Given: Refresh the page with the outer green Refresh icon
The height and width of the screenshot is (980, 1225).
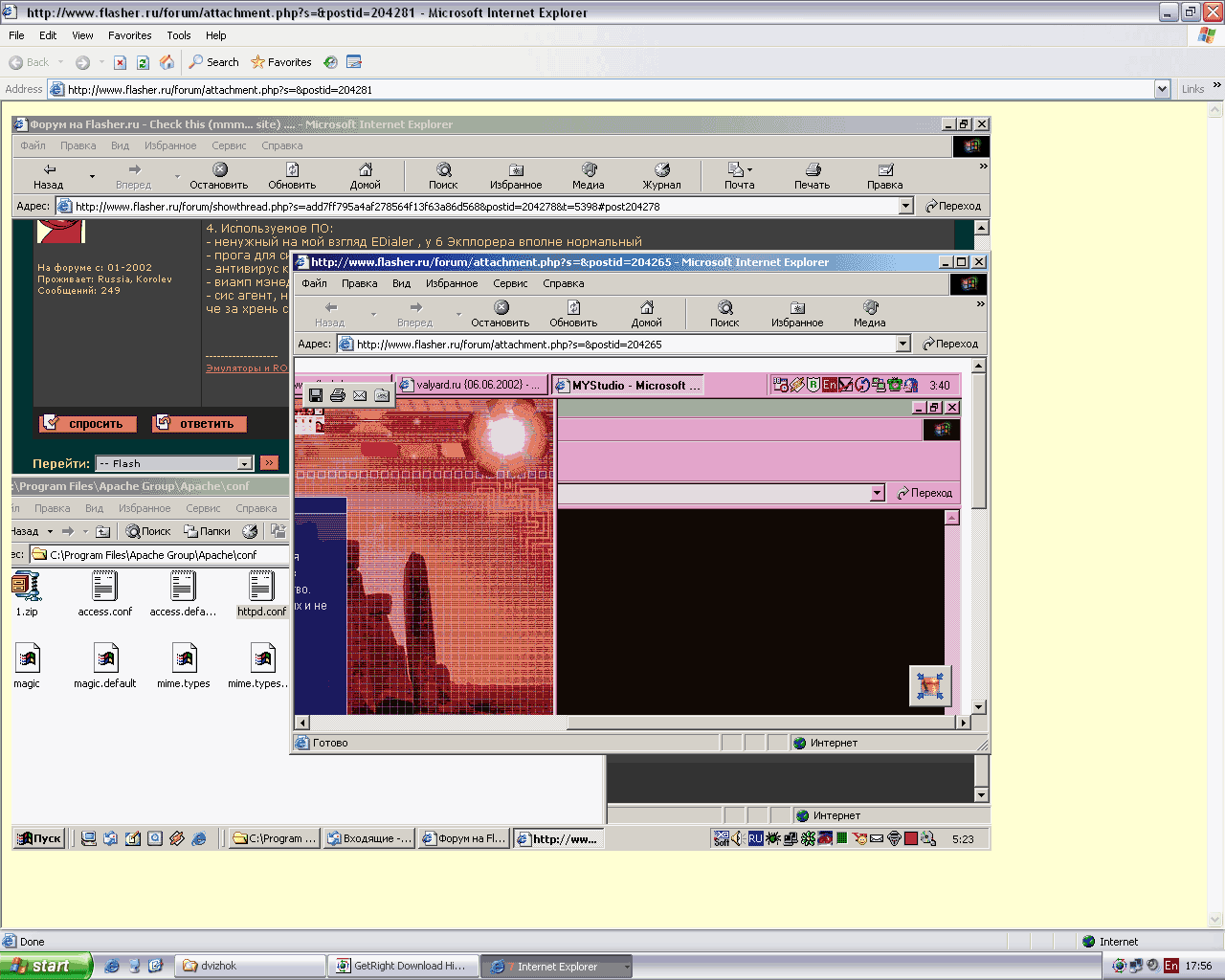Looking at the screenshot, I should pyautogui.click(x=143, y=62).
